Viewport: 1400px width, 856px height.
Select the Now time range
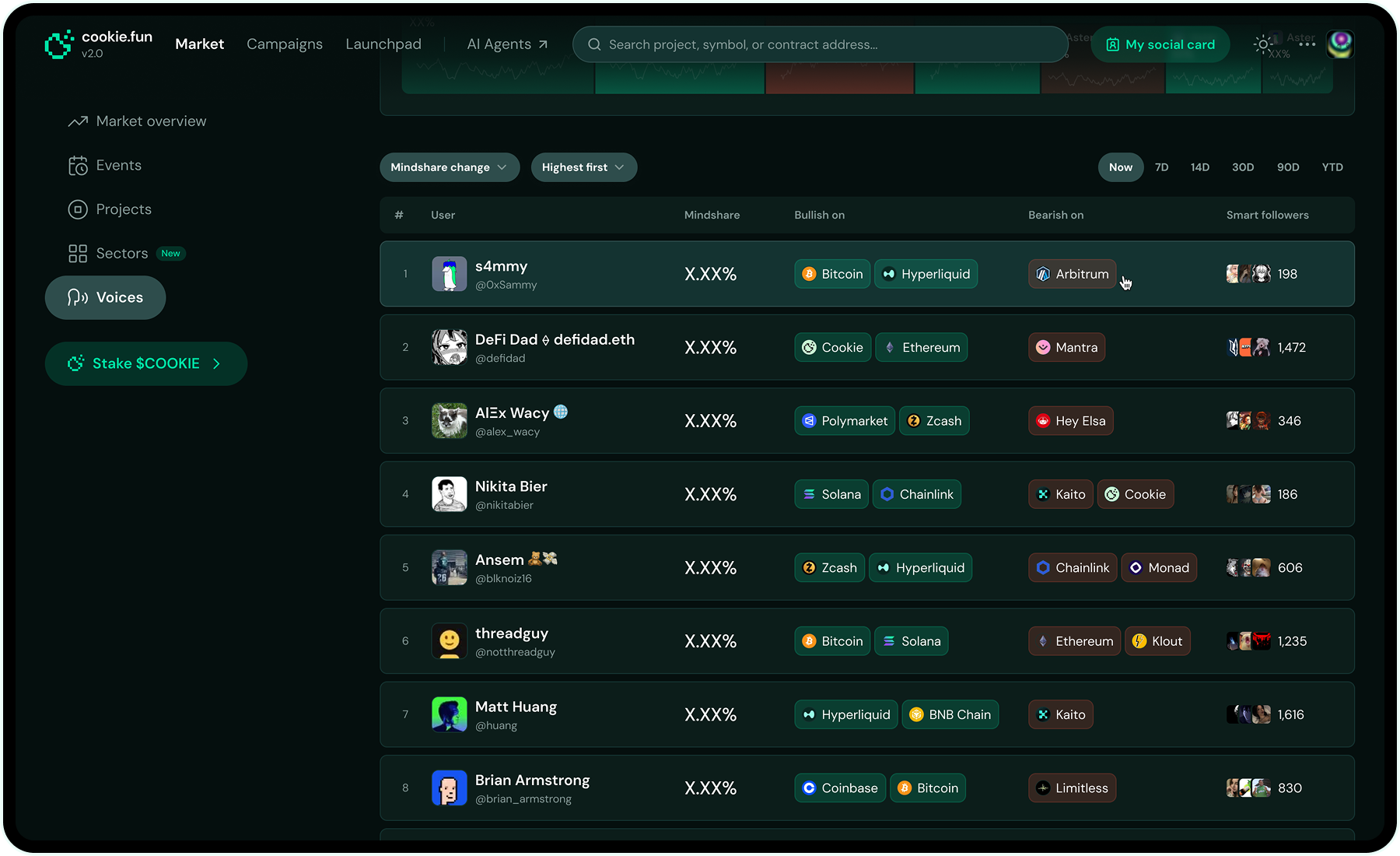[1121, 167]
